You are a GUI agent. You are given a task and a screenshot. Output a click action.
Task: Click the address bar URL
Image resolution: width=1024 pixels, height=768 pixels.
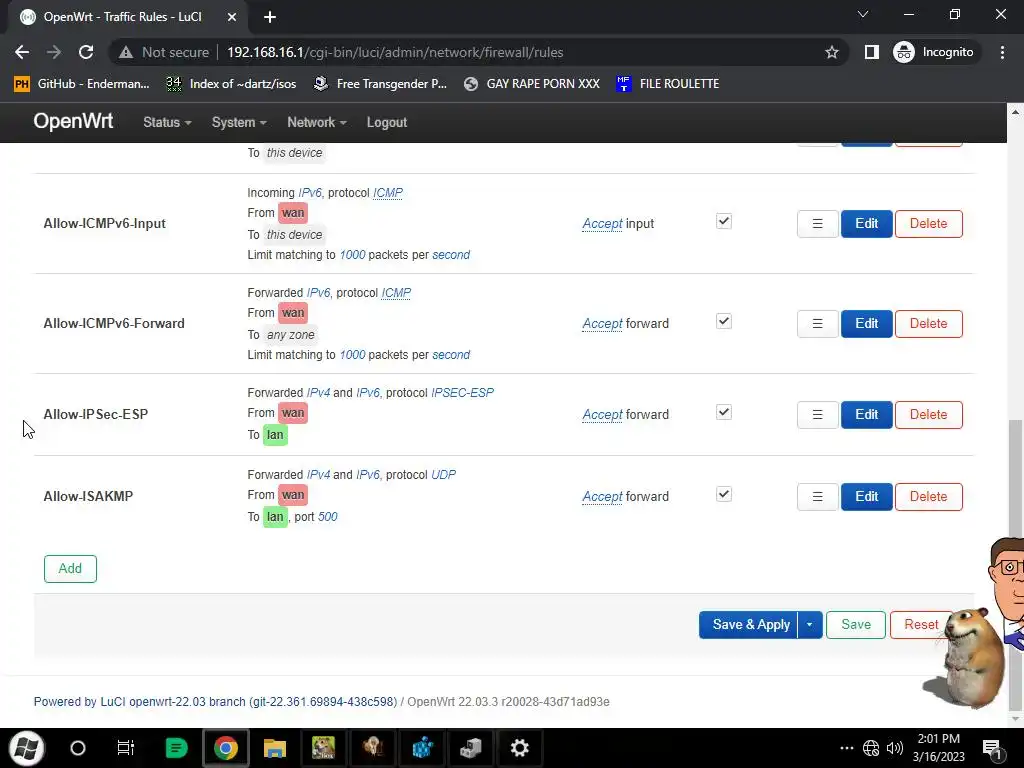click(394, 52)
